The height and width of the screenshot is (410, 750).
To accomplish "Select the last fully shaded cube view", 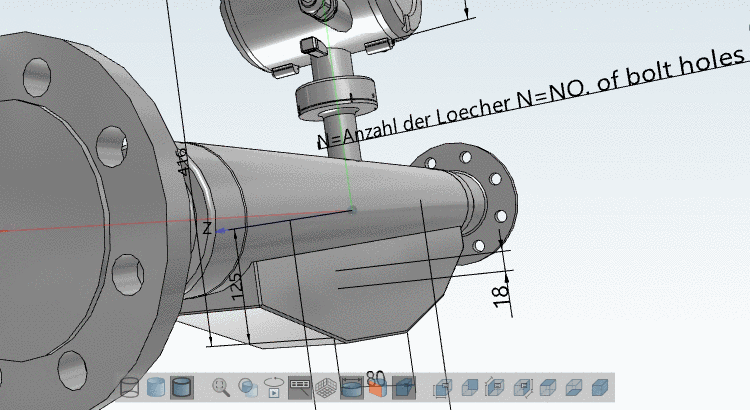I will pos(599,387).
